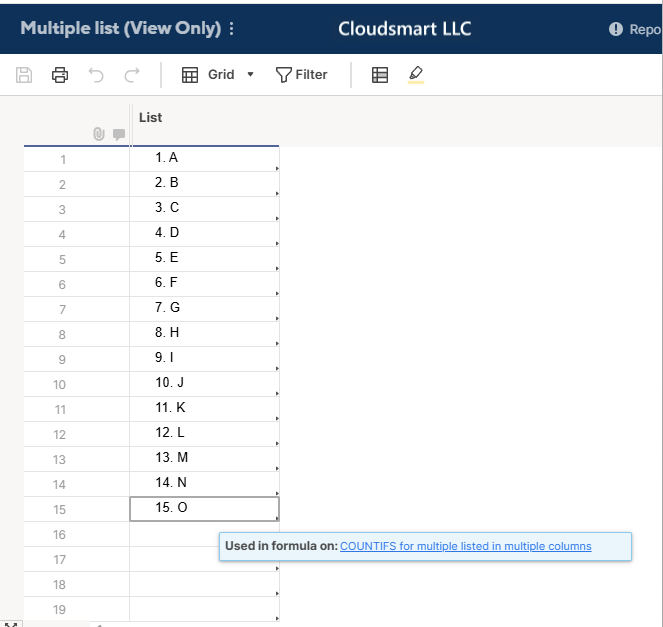Open sheet options menu next to title
663x627 pixels.
tap(231, 28)
